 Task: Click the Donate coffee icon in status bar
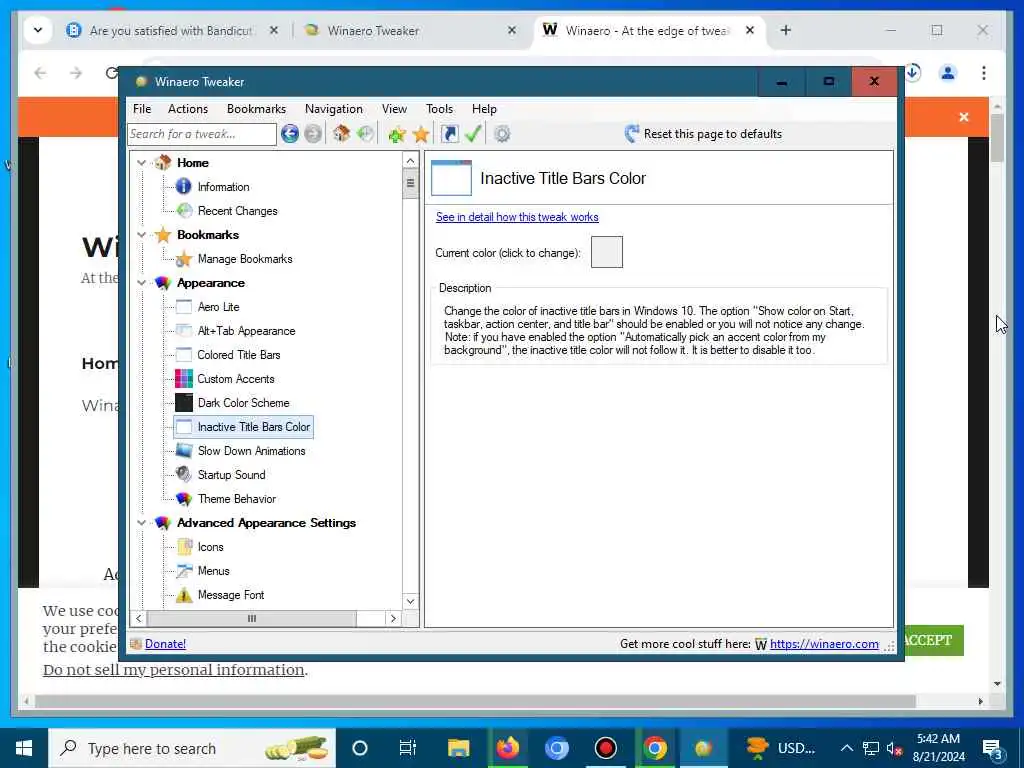(136, 644)
